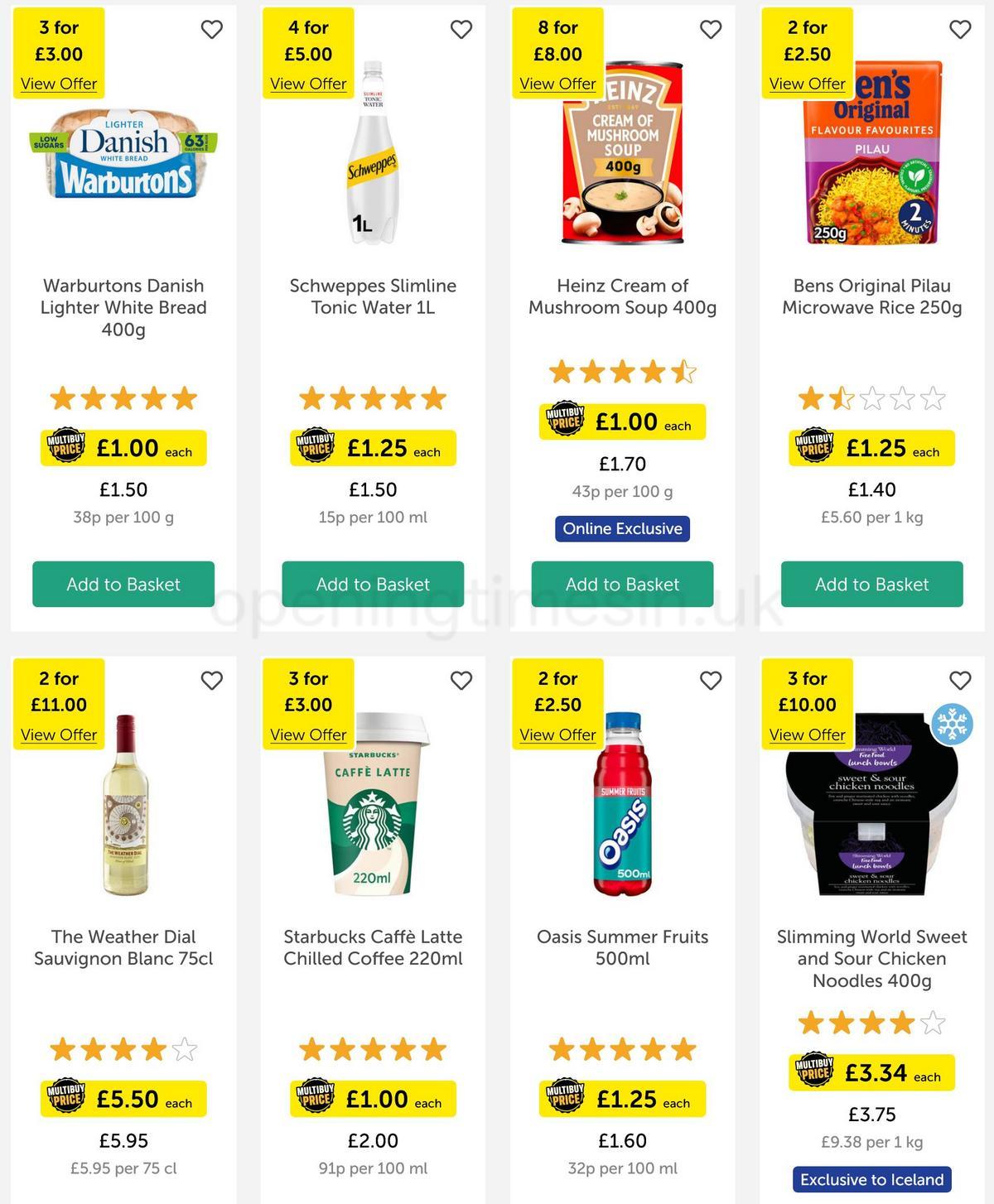The image size is (994, 1204).
Task: Toggle favourite on Heinz Cream of Mushroom Soup
Action: (711, 29)
